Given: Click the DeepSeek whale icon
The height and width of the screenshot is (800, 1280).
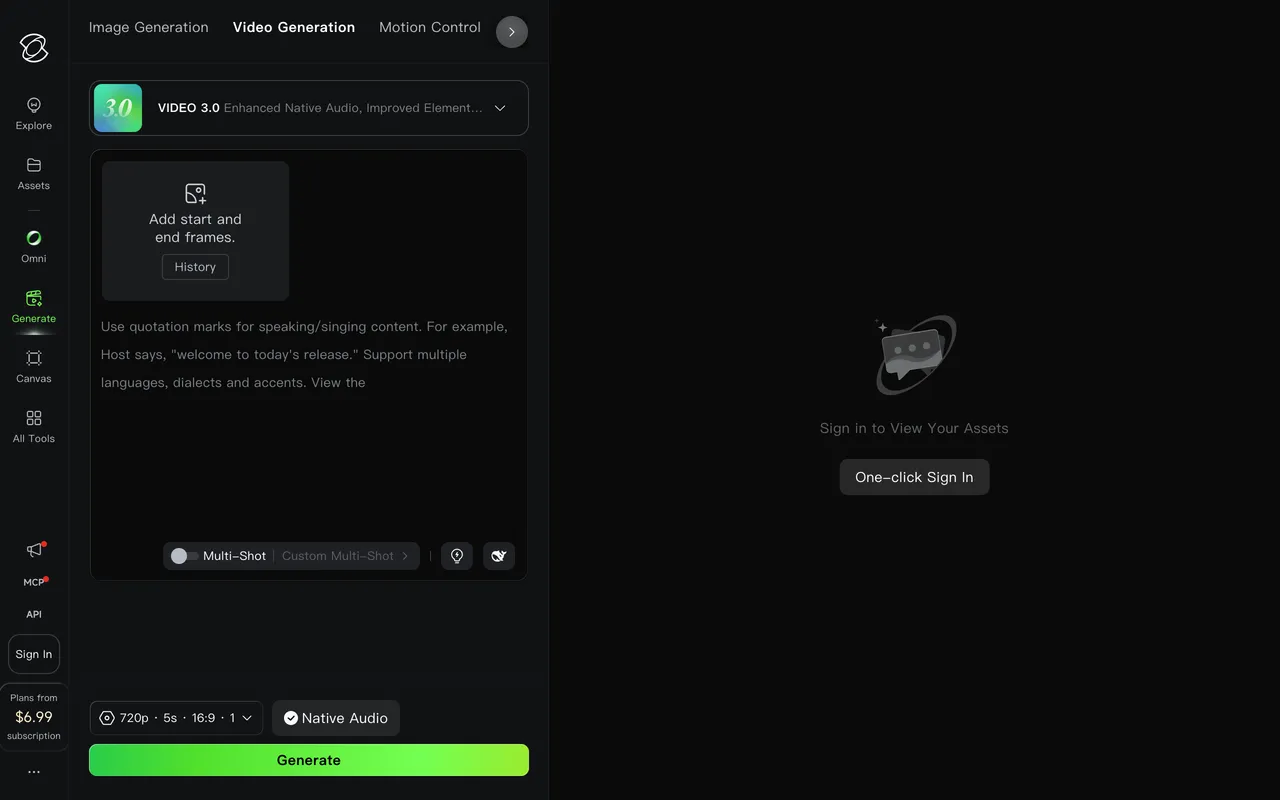Looking at the screenshot, I should coord(499,556).
